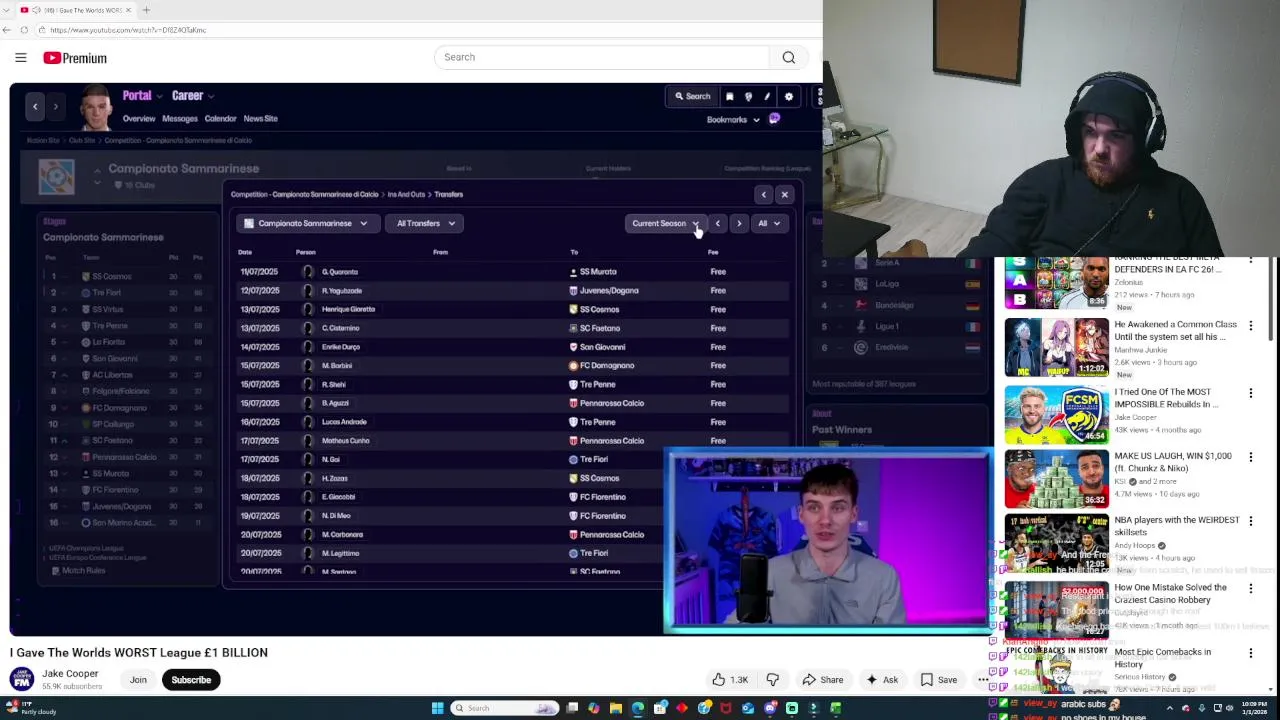The height and width of the screenshot is (720, 1280).
Task: Click the bookmark icon in game toolbar
Action: (x=729, y=97)
